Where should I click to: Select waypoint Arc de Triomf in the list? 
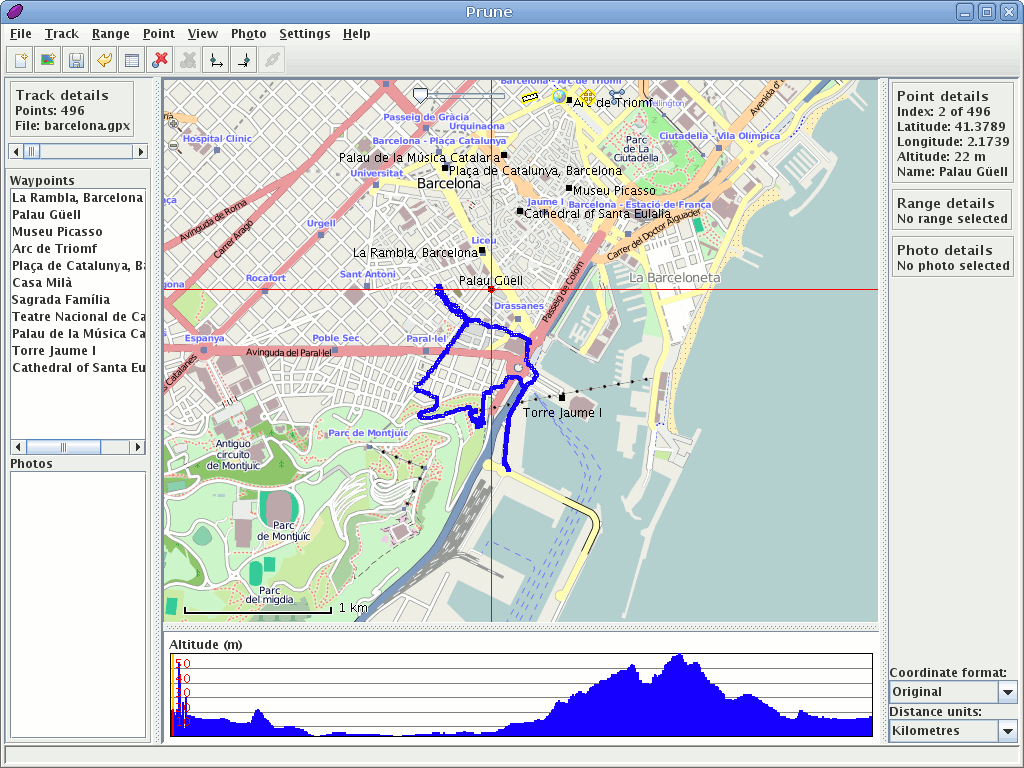pyautogui.click(x=78, y=249)
